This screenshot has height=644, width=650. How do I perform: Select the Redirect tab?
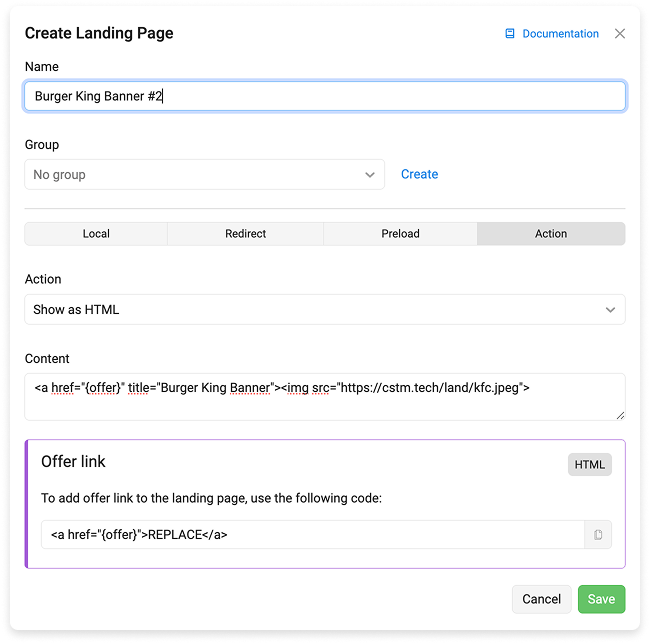tap(245, 234)
